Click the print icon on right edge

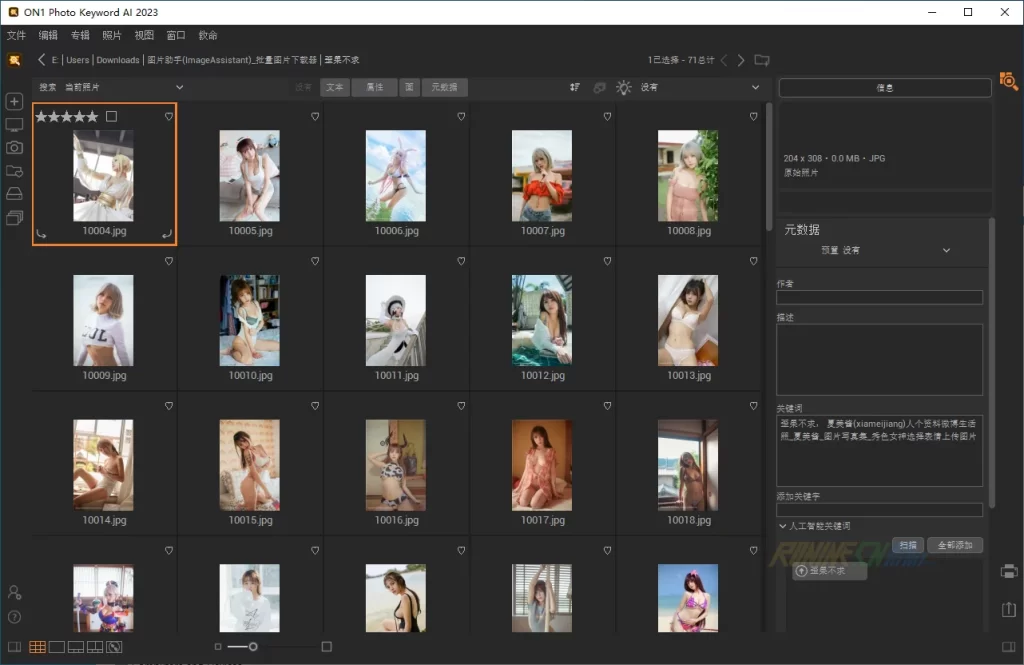click(1008, 572)
